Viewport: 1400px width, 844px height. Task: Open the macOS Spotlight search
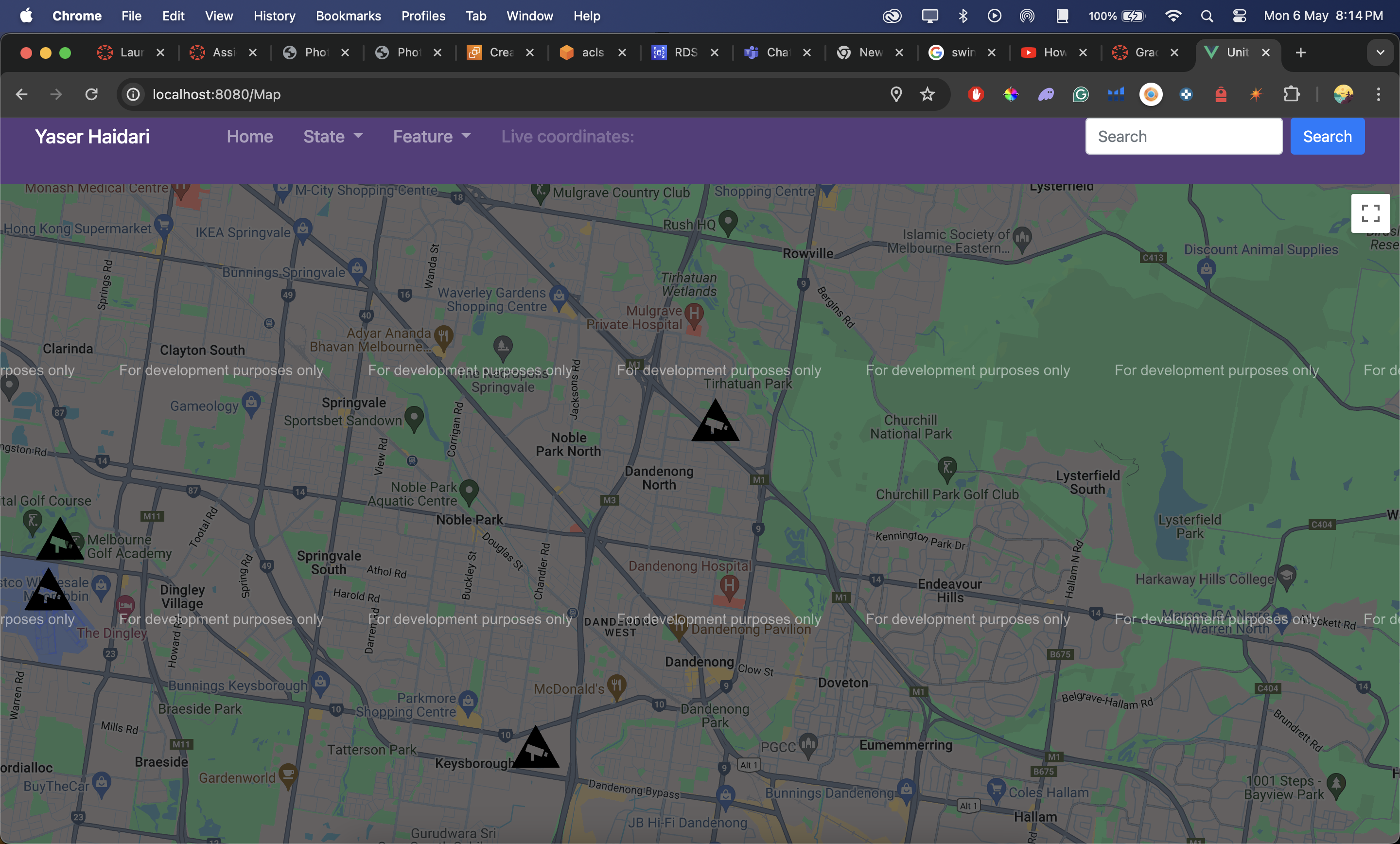pos(1207,16)
